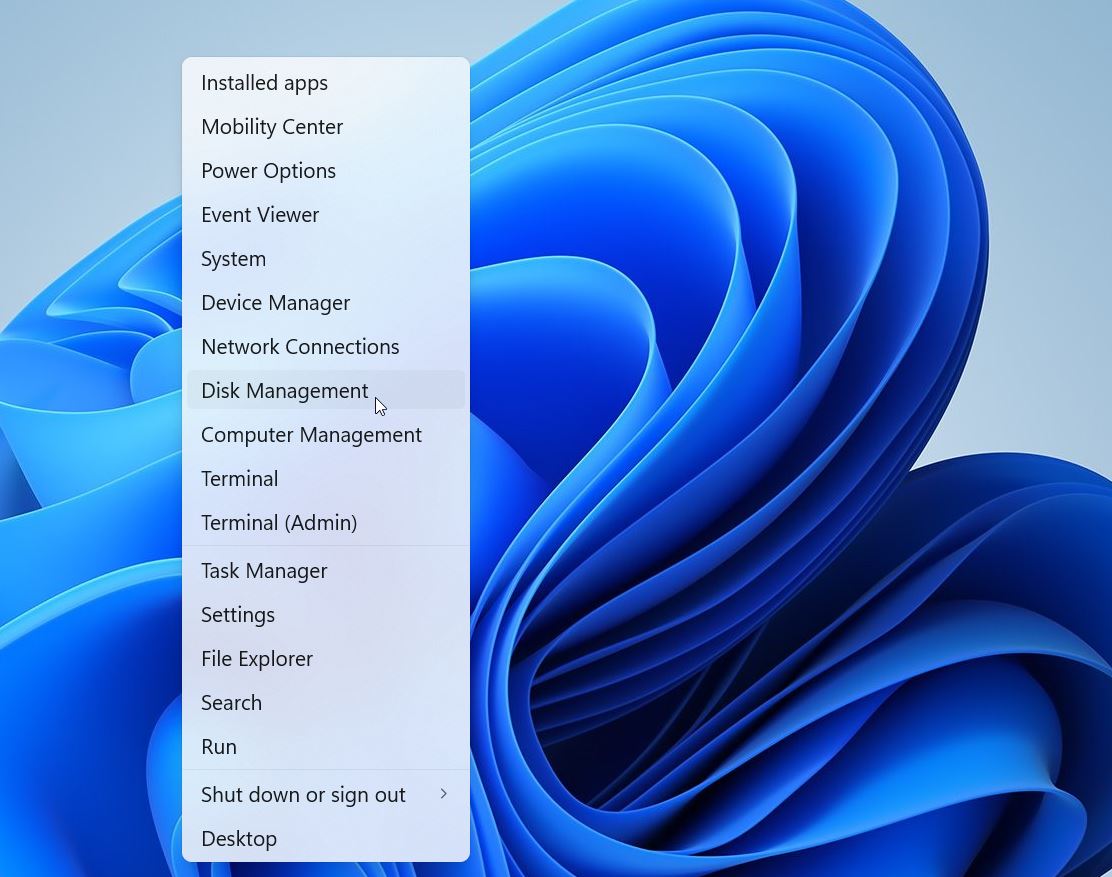The image size is (1112, 877).
Task: Open Settings from the menu
Action: [x=326, y=615]
